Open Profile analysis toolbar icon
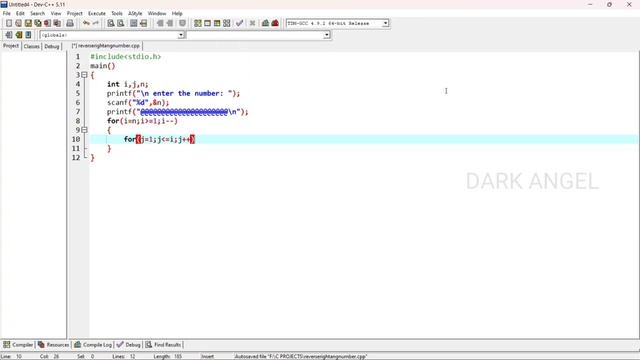 pyautogui.click(x=265, y=23)
